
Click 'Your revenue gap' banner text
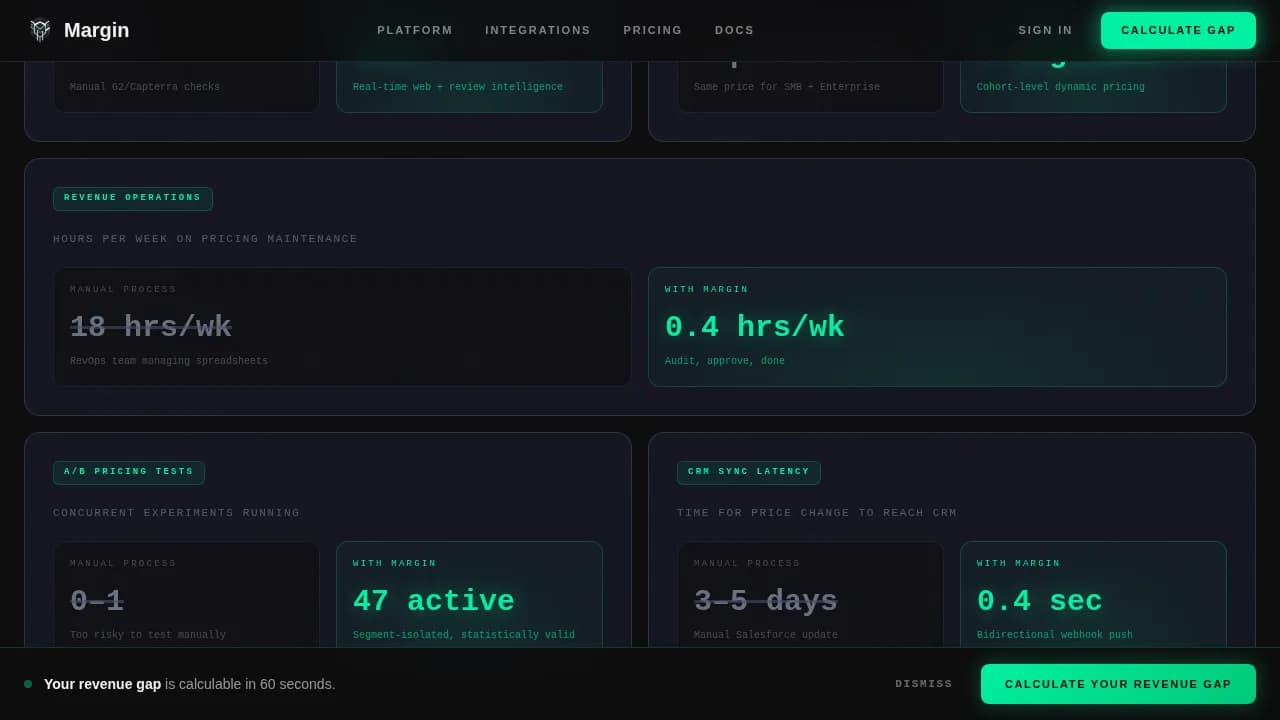[102, 684]
